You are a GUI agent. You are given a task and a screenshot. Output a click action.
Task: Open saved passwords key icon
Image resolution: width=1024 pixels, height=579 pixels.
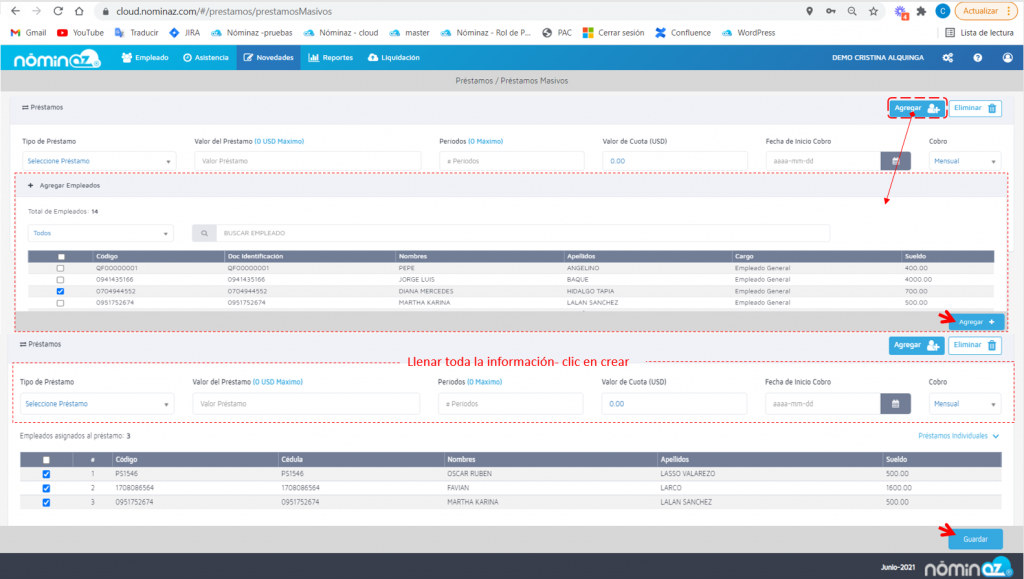pyautogui.click(x=831, y=11)
